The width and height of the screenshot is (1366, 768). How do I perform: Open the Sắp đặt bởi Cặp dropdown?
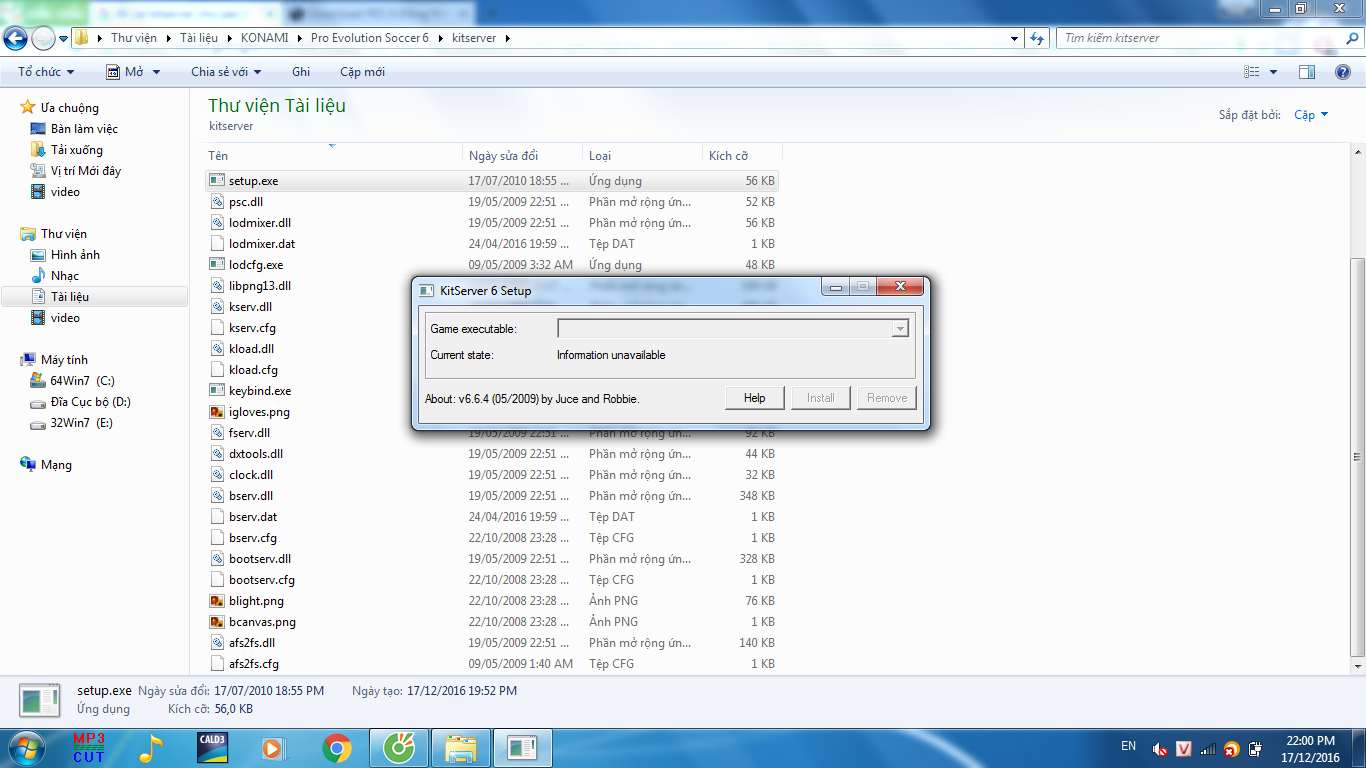pyautogui.click(x=1311, y=115)
